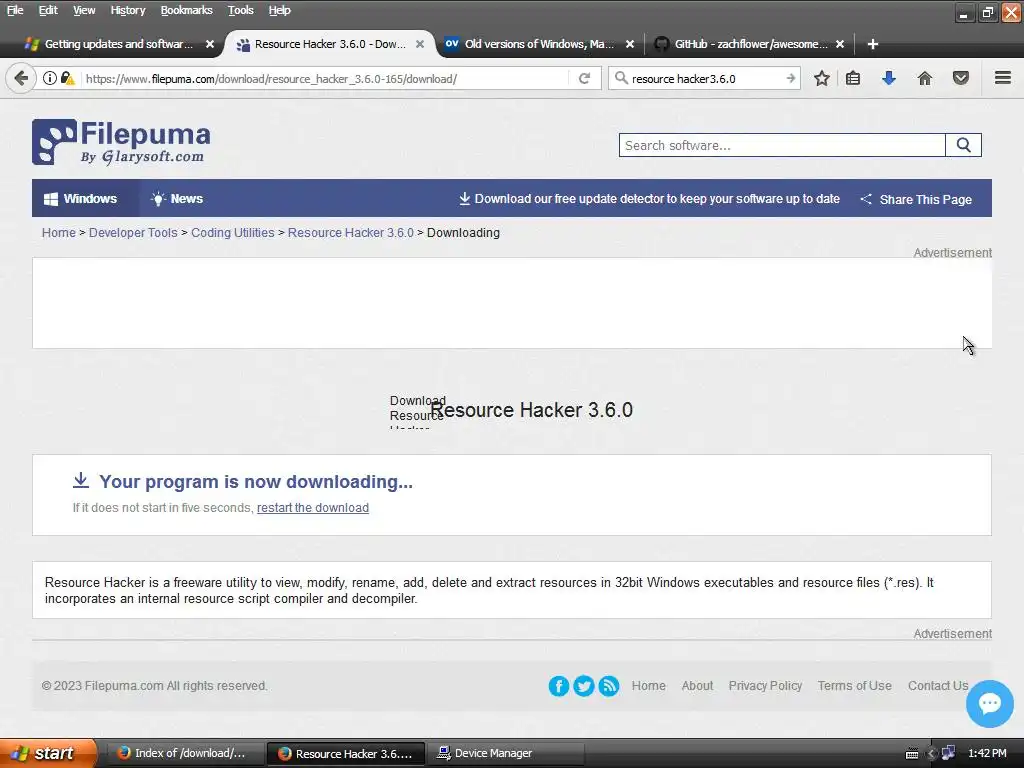1024x768 pixels.
Task: Close the Getting updates and software tab
Action: pyautogui.click(x=210, y=44)
